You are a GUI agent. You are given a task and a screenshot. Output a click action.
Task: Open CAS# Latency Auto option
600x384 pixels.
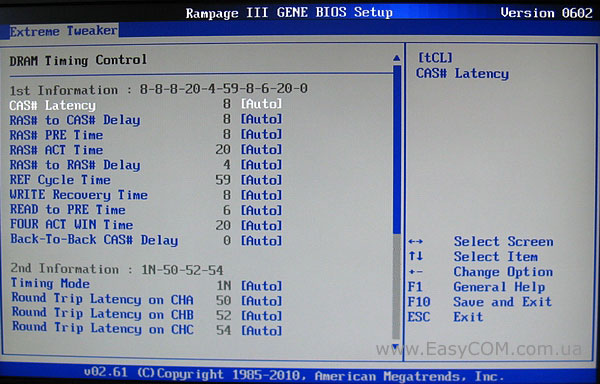click(x=261, y=104)
